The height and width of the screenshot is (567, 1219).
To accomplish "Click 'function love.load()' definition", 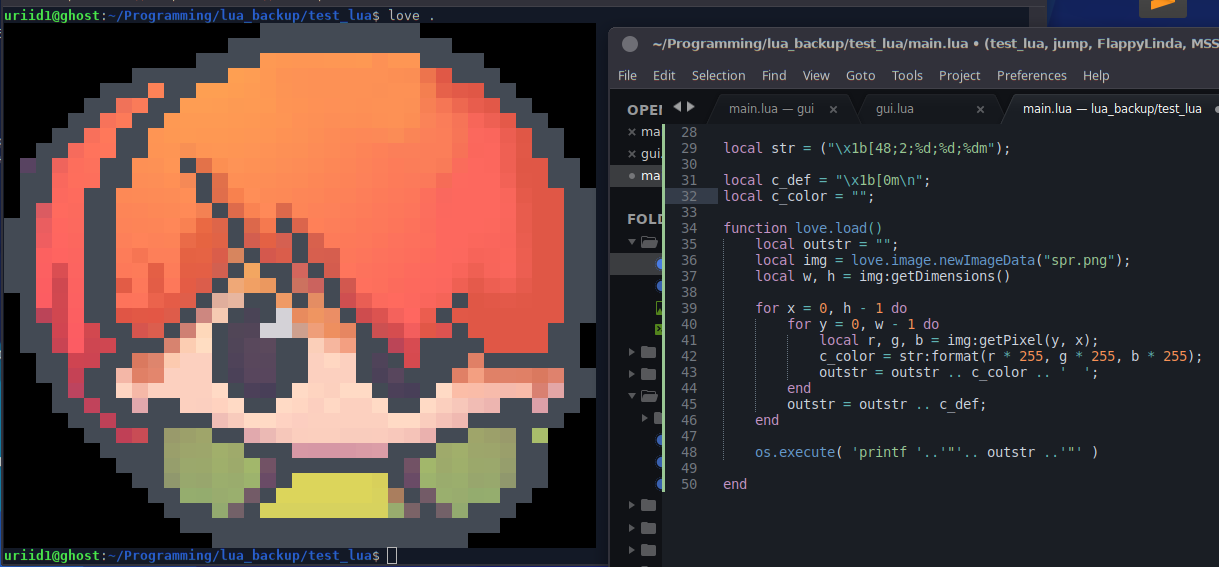I will [803, 228].
